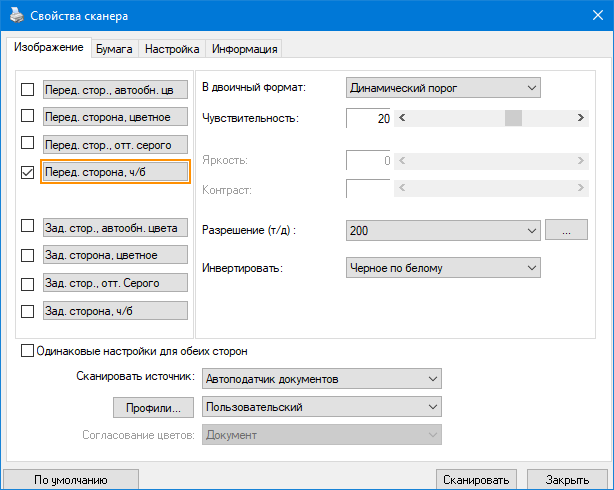The height and width of the screenshot is (490, 614).
Task: Click the sensitivity slider thumb
Action: click(x=514, y=118)
